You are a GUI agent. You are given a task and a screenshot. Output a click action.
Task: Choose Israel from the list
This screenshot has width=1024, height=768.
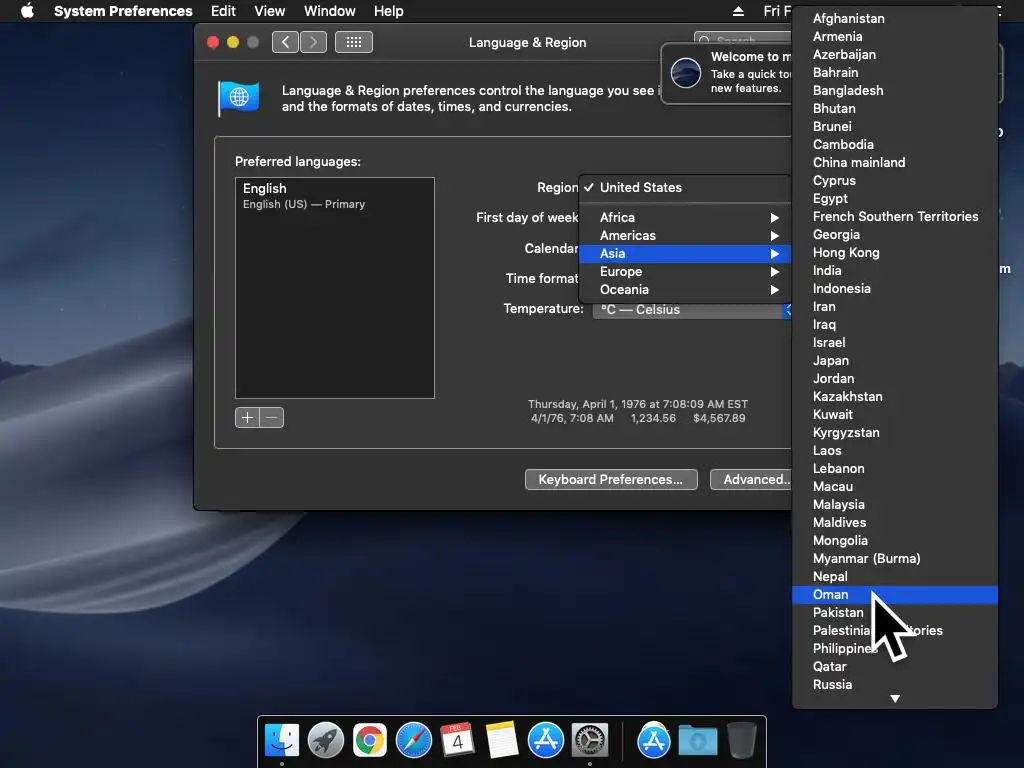(895, 343)
